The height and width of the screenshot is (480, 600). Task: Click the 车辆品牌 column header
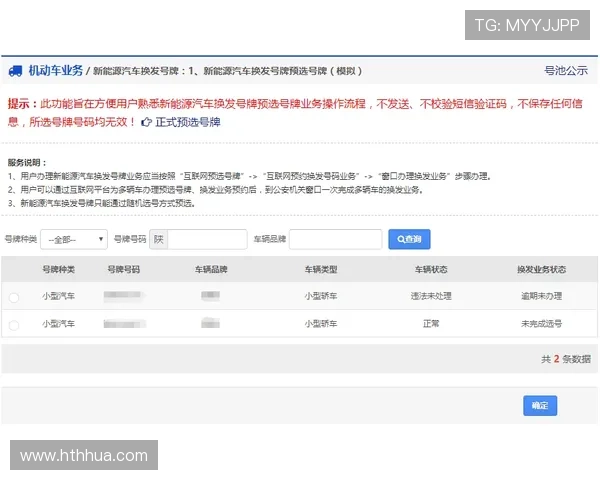(211, 269)
